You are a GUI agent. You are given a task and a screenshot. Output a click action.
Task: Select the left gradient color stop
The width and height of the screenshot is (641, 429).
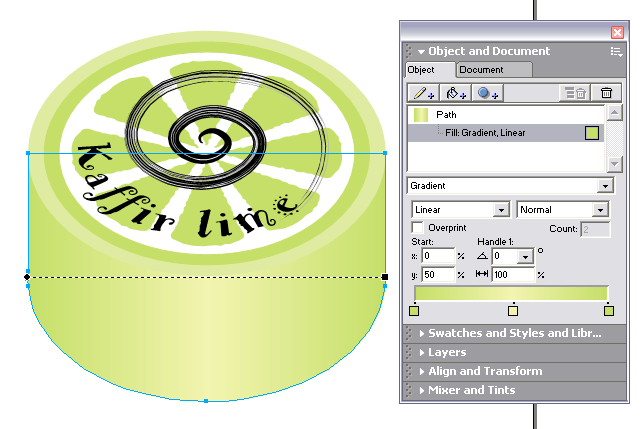[x=414, y=311]
